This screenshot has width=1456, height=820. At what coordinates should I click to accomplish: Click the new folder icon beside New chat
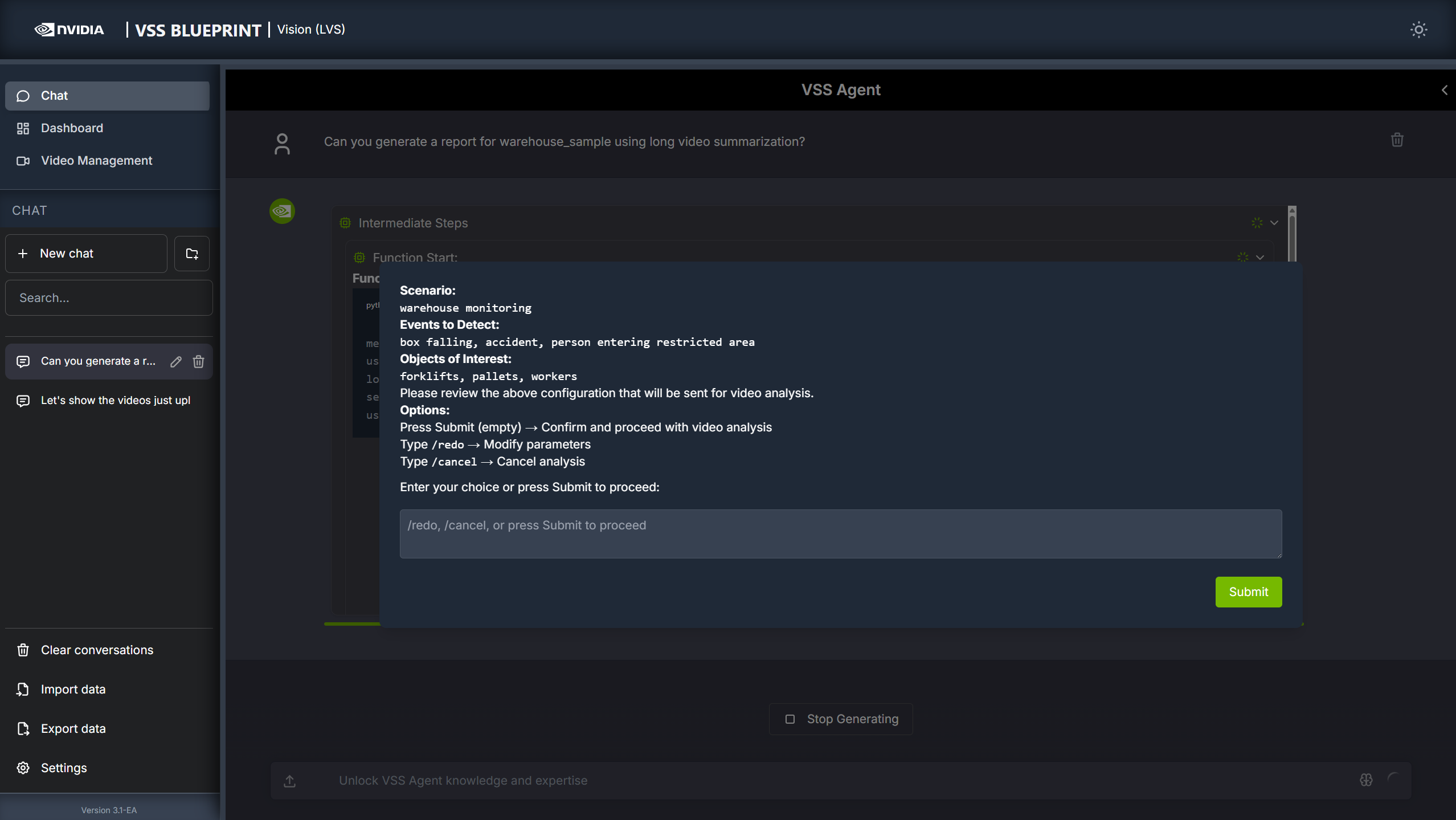tap(192, 254)
